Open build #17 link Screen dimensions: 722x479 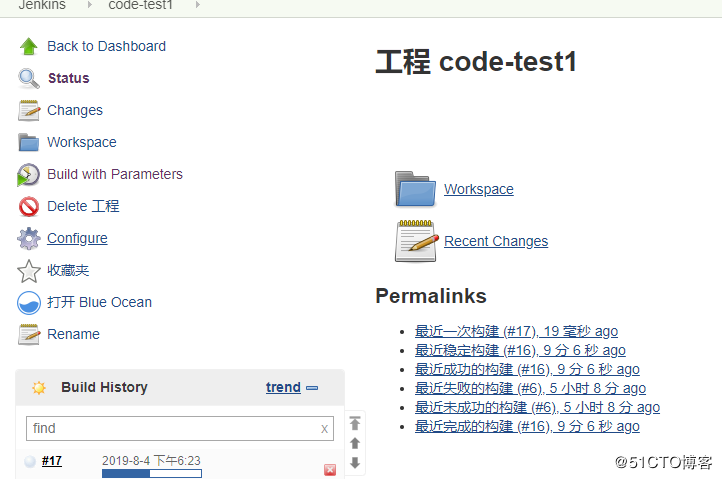52,461
